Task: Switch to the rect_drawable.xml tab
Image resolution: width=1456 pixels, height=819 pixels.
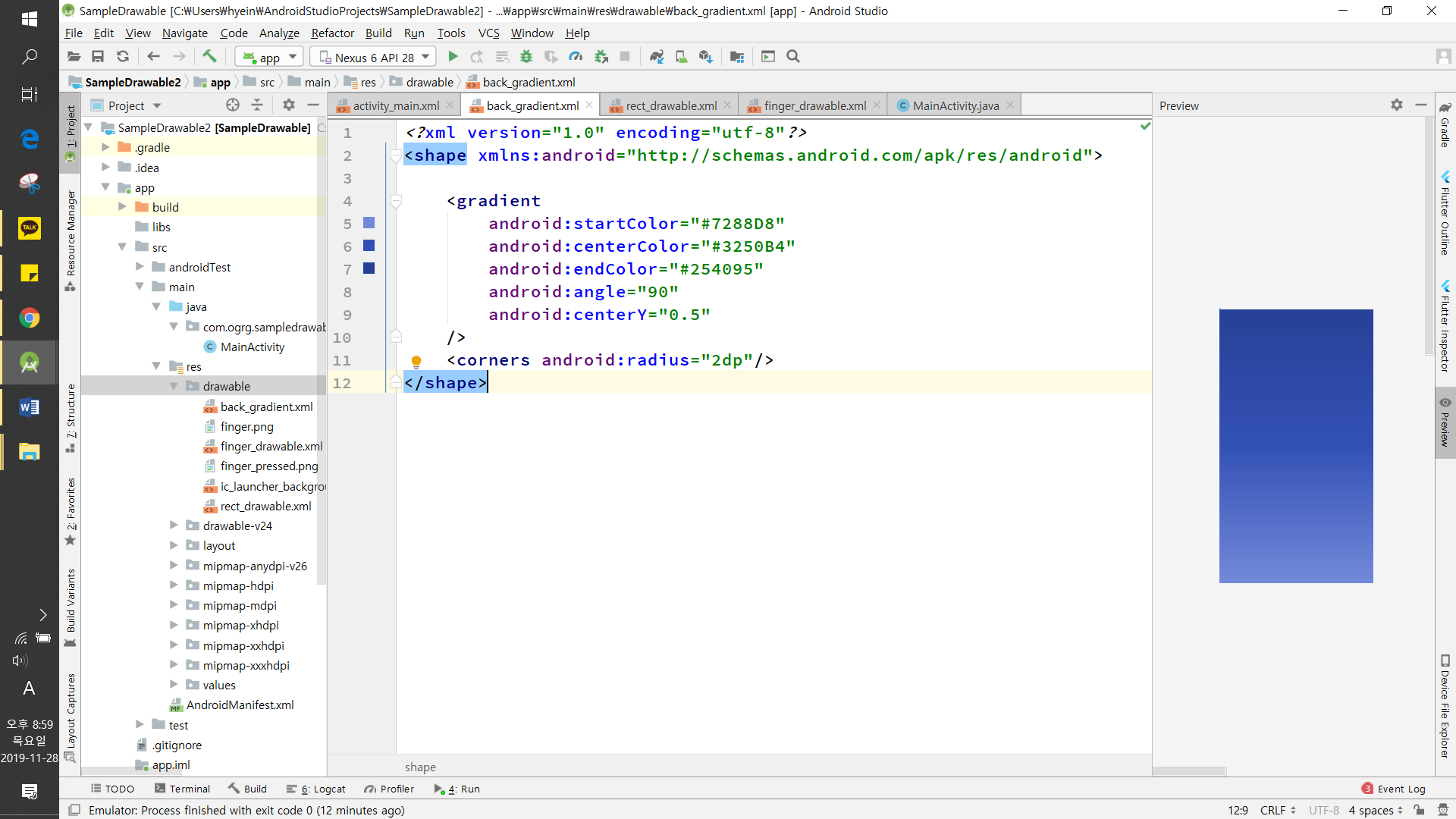Action: coord(670,105)
